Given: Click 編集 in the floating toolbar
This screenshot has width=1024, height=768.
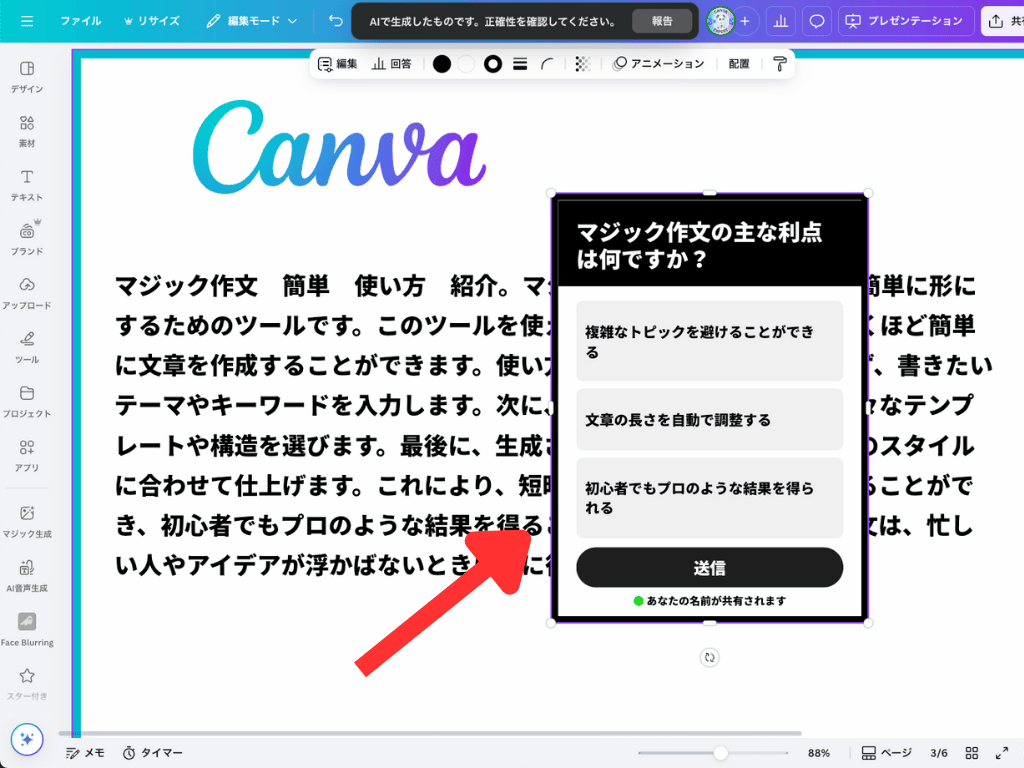Looking at the screenshot, I should click(338, 64).
